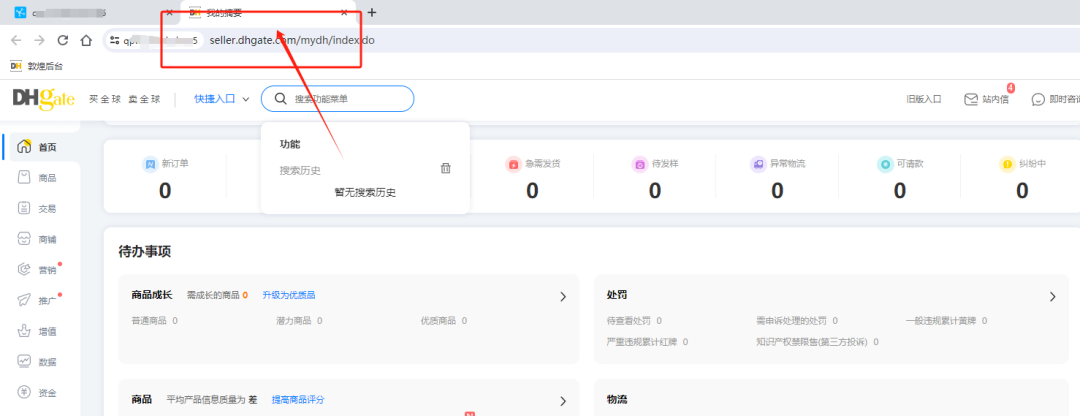Open the 商品 sidebar icon

[25, 178]
